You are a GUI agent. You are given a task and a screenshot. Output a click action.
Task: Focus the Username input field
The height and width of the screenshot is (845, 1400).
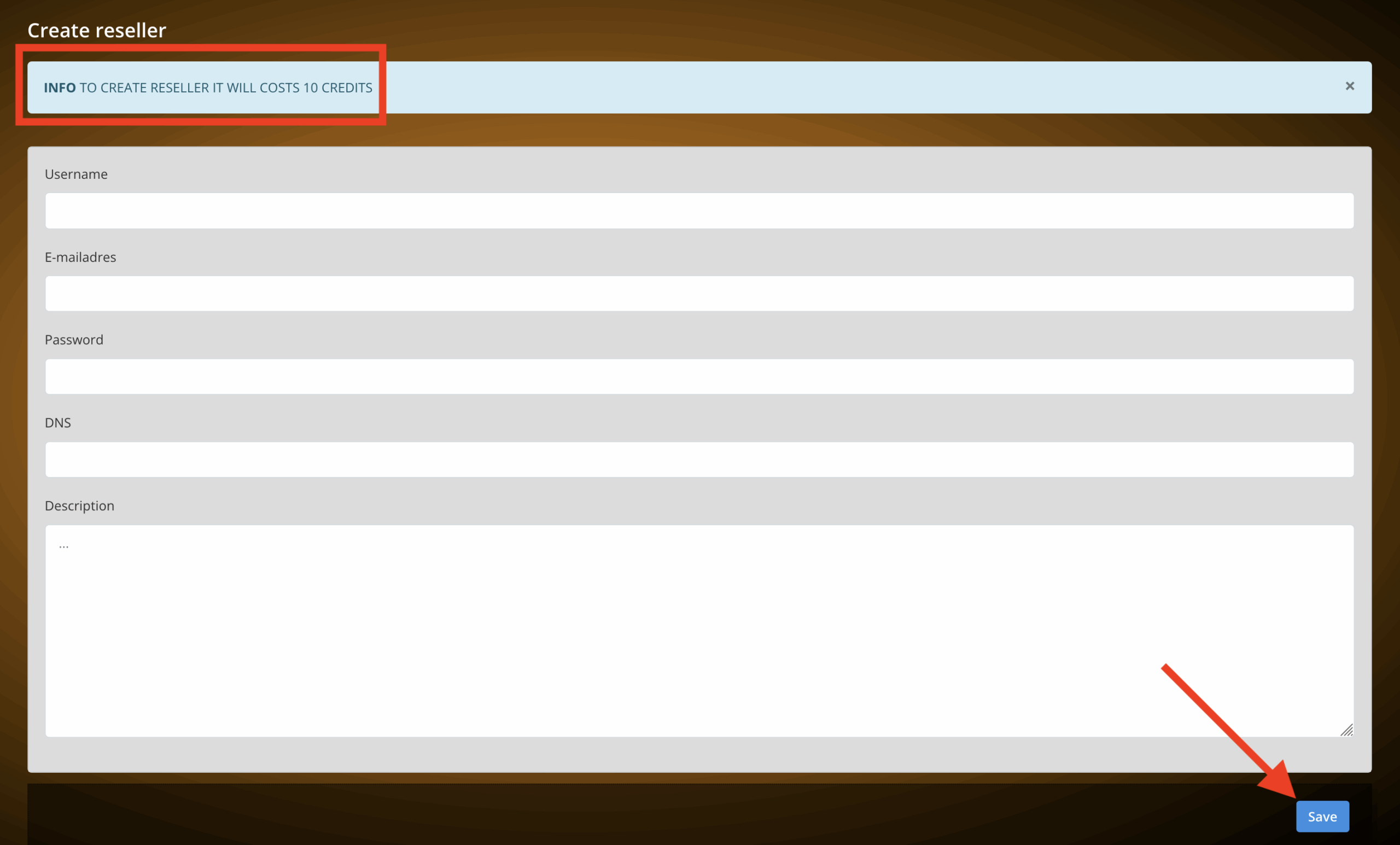point(699,211)
